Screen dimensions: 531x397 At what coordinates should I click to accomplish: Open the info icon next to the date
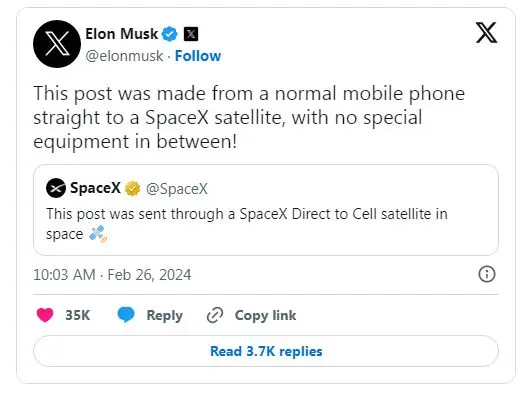click(x=487, y=274)
